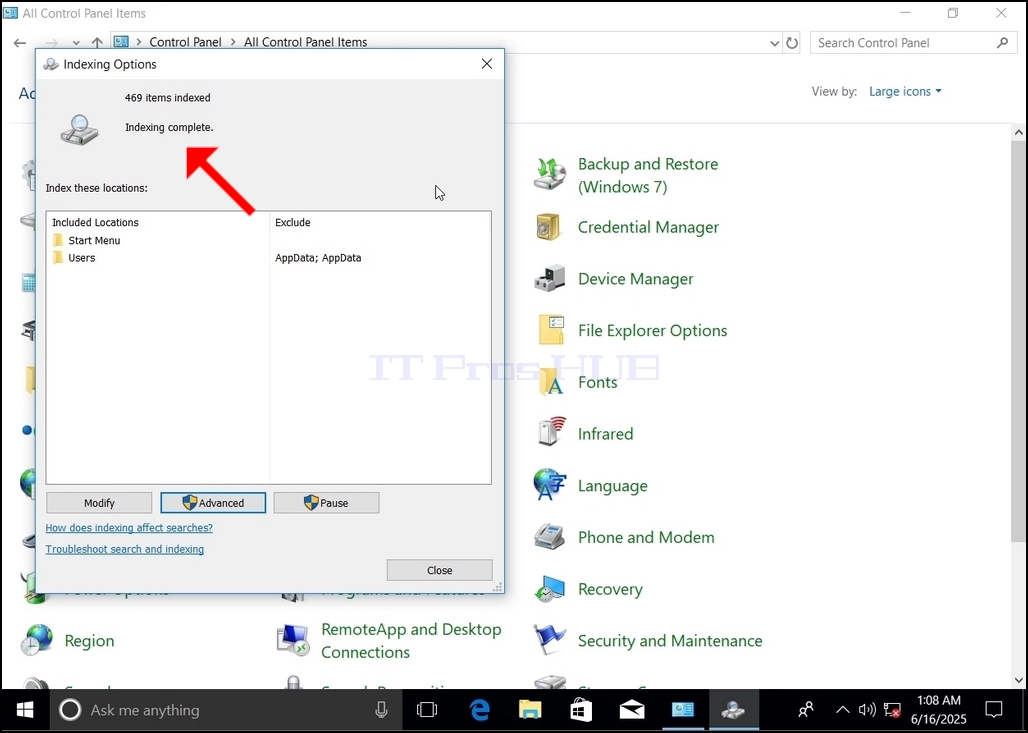The height and width of the screenshot is (733, 1028).
Task: Open the Advanced indexing settings button
Action: [x=213, y=503]
